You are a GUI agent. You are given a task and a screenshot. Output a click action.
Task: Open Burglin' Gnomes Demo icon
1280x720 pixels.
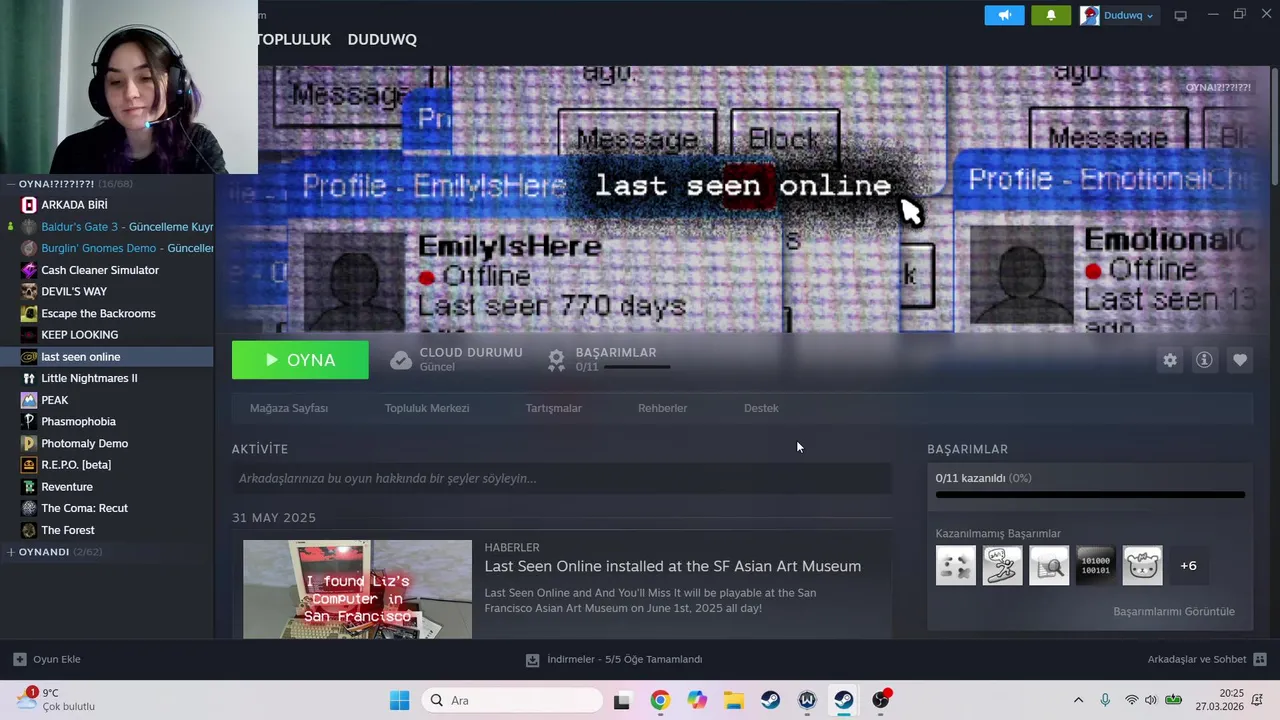29,248
